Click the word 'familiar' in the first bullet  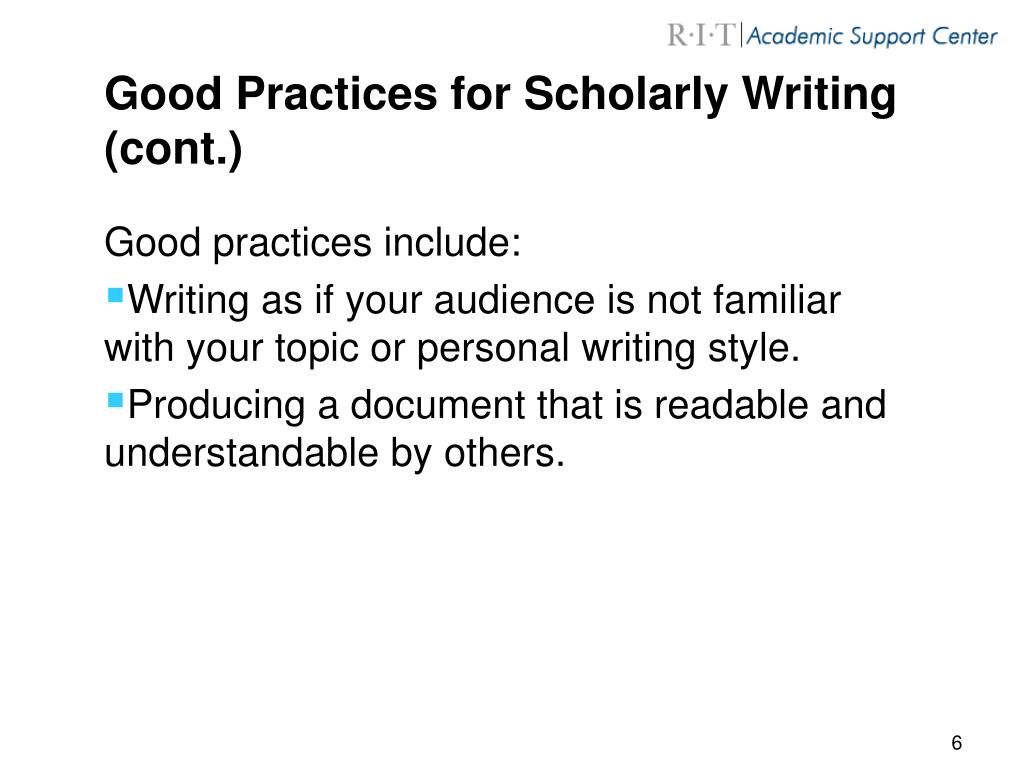(776, 301)
